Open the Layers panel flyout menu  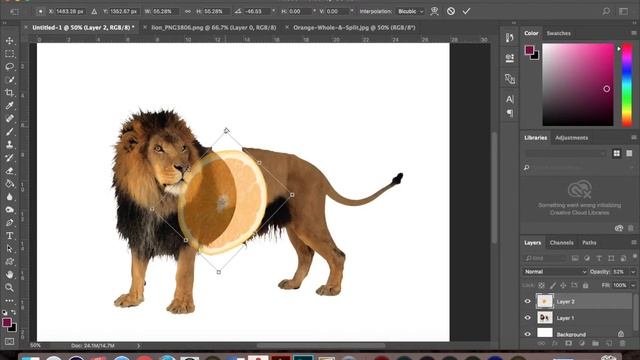pos(633,242)
